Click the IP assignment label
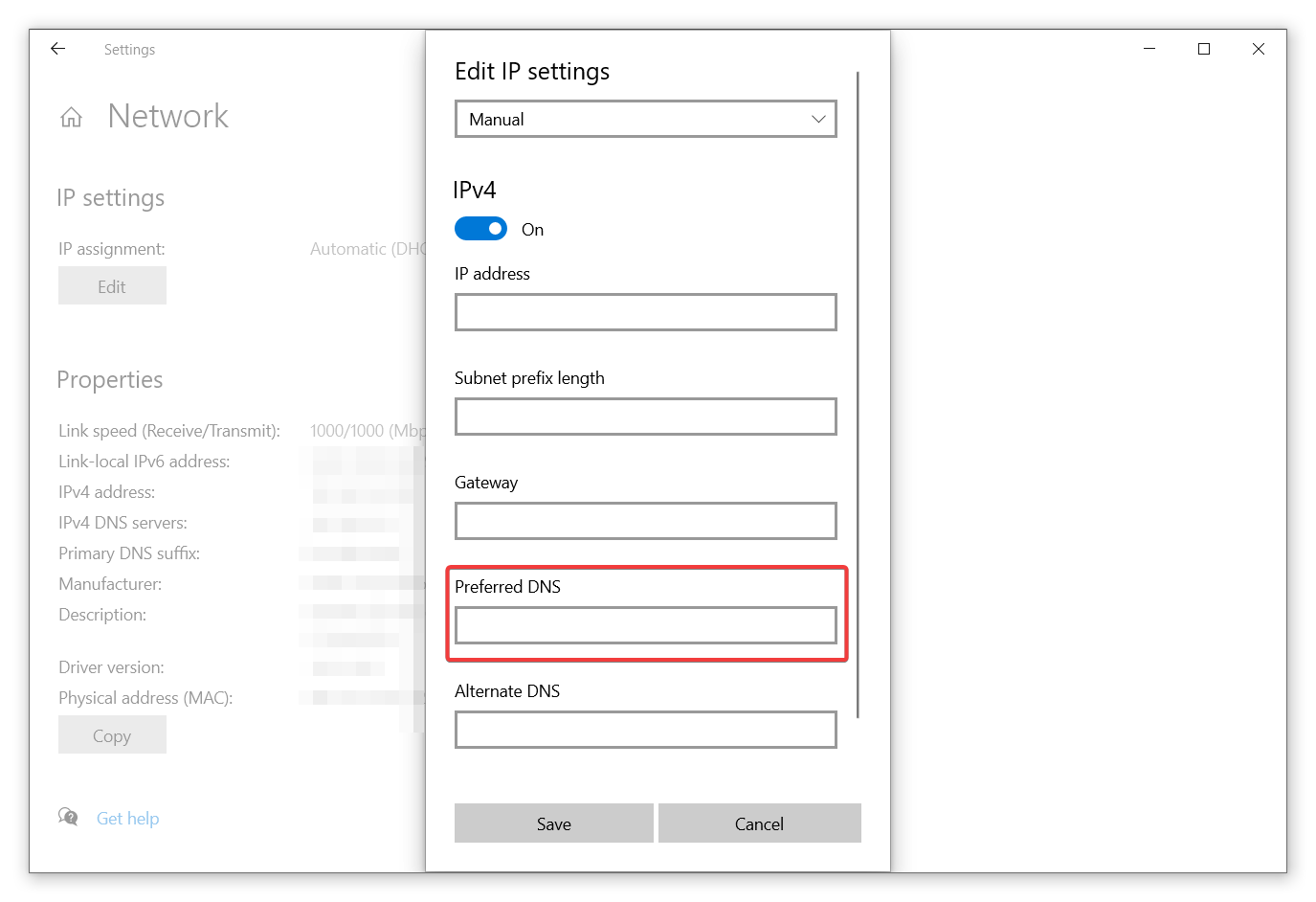Screen dimensions: 1316x902 [112, 249]
